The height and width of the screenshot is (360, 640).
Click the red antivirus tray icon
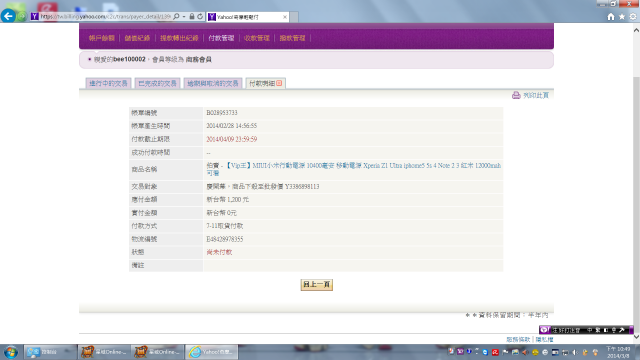click(495, 352)
